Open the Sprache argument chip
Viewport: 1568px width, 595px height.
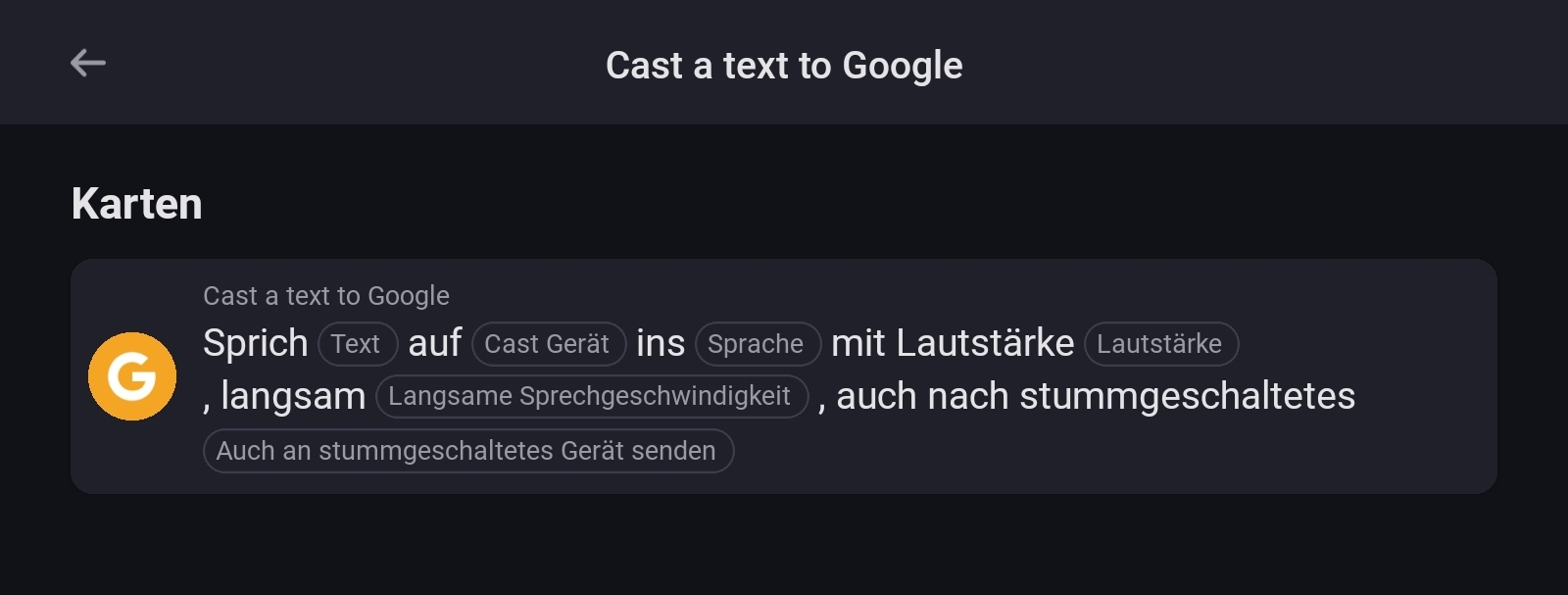point(757,344)
